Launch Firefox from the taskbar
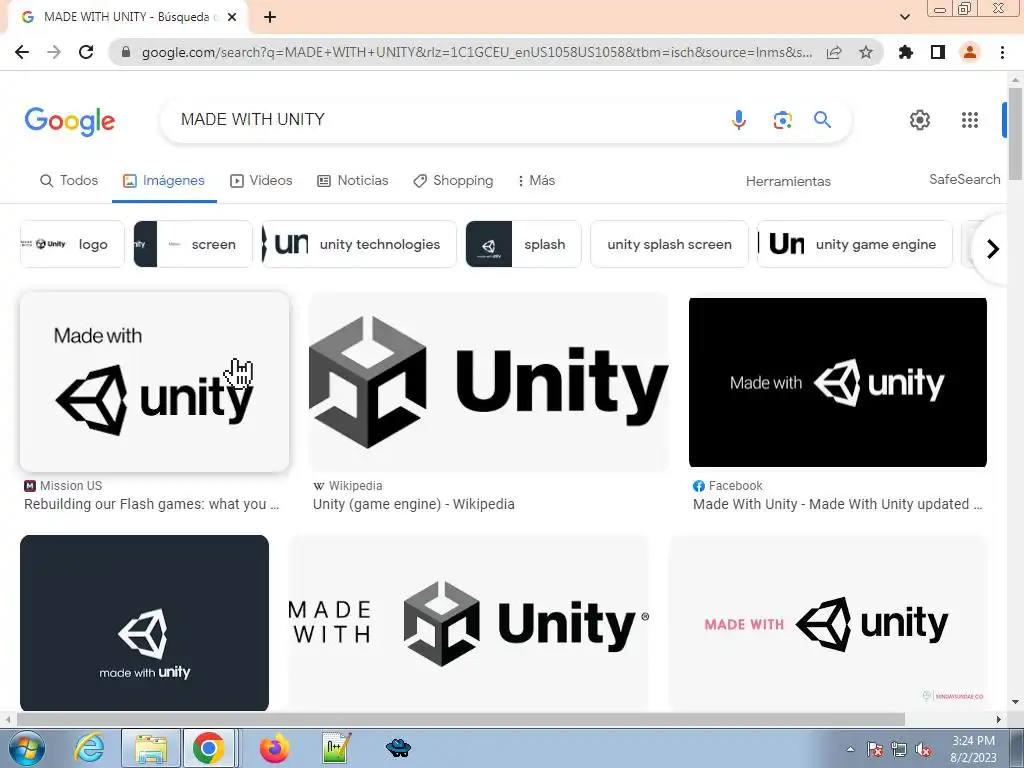This screenshot has width=1024, height=768. [x=274, y=748]
